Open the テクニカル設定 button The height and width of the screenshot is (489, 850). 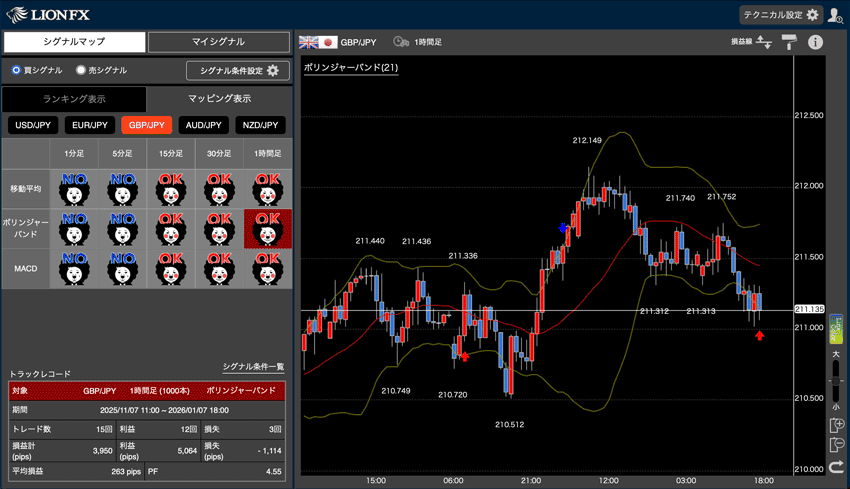pyautogui.click(x=781, y=15)
